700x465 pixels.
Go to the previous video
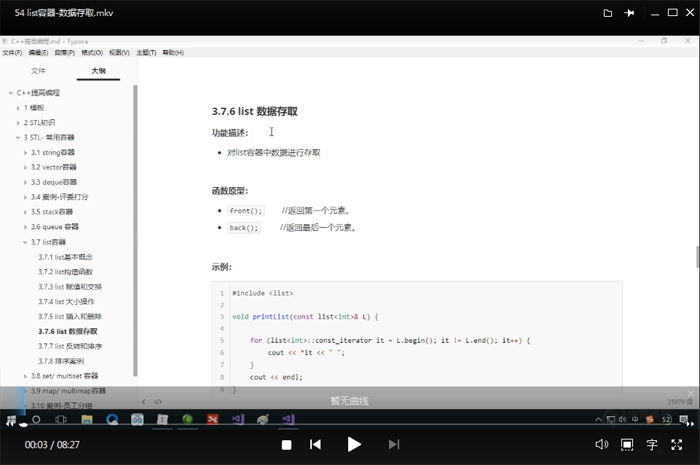point(315,444)
